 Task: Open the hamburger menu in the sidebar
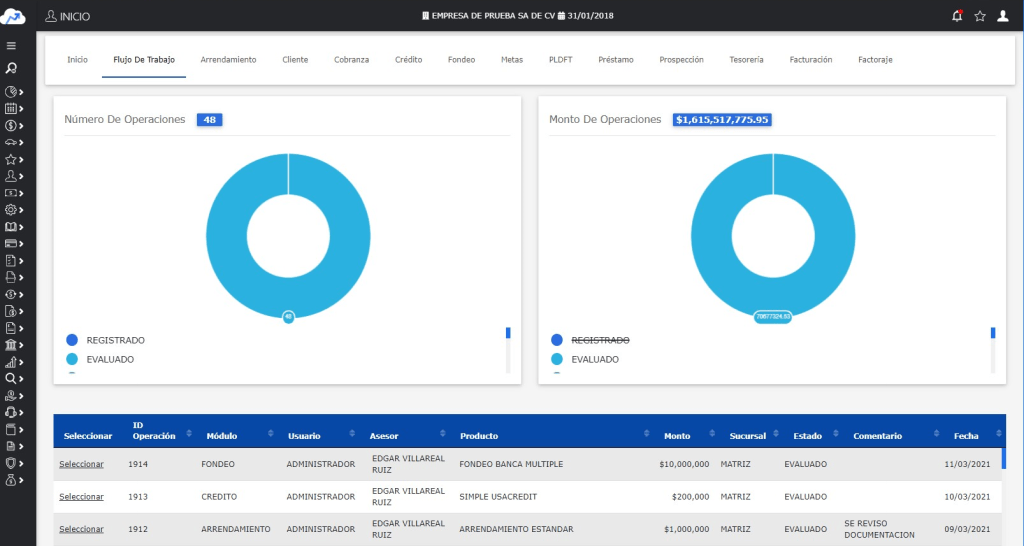pos(11,46)
